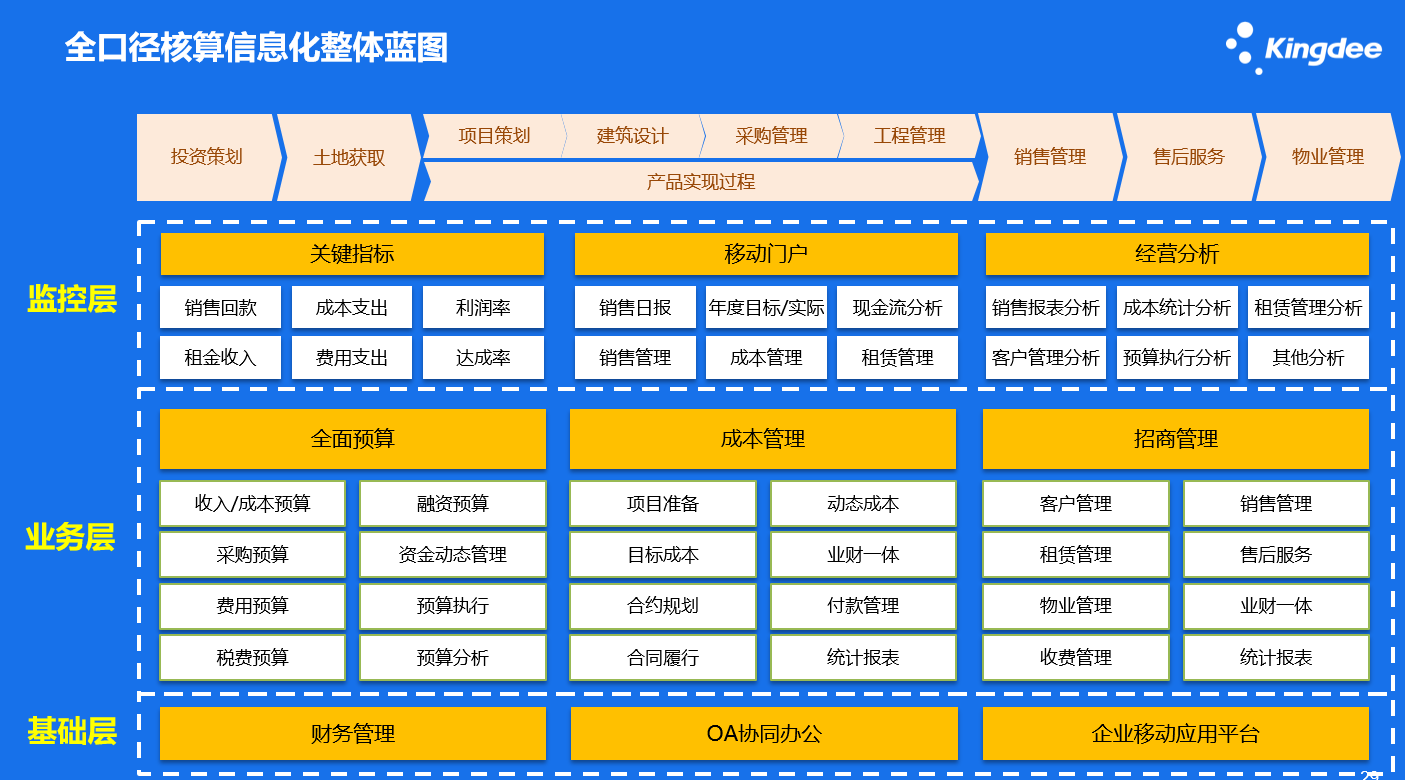This screenshot has width=1405, height=780.
Task: Click the 全面预算 yellow header
Action: [352, 438]
